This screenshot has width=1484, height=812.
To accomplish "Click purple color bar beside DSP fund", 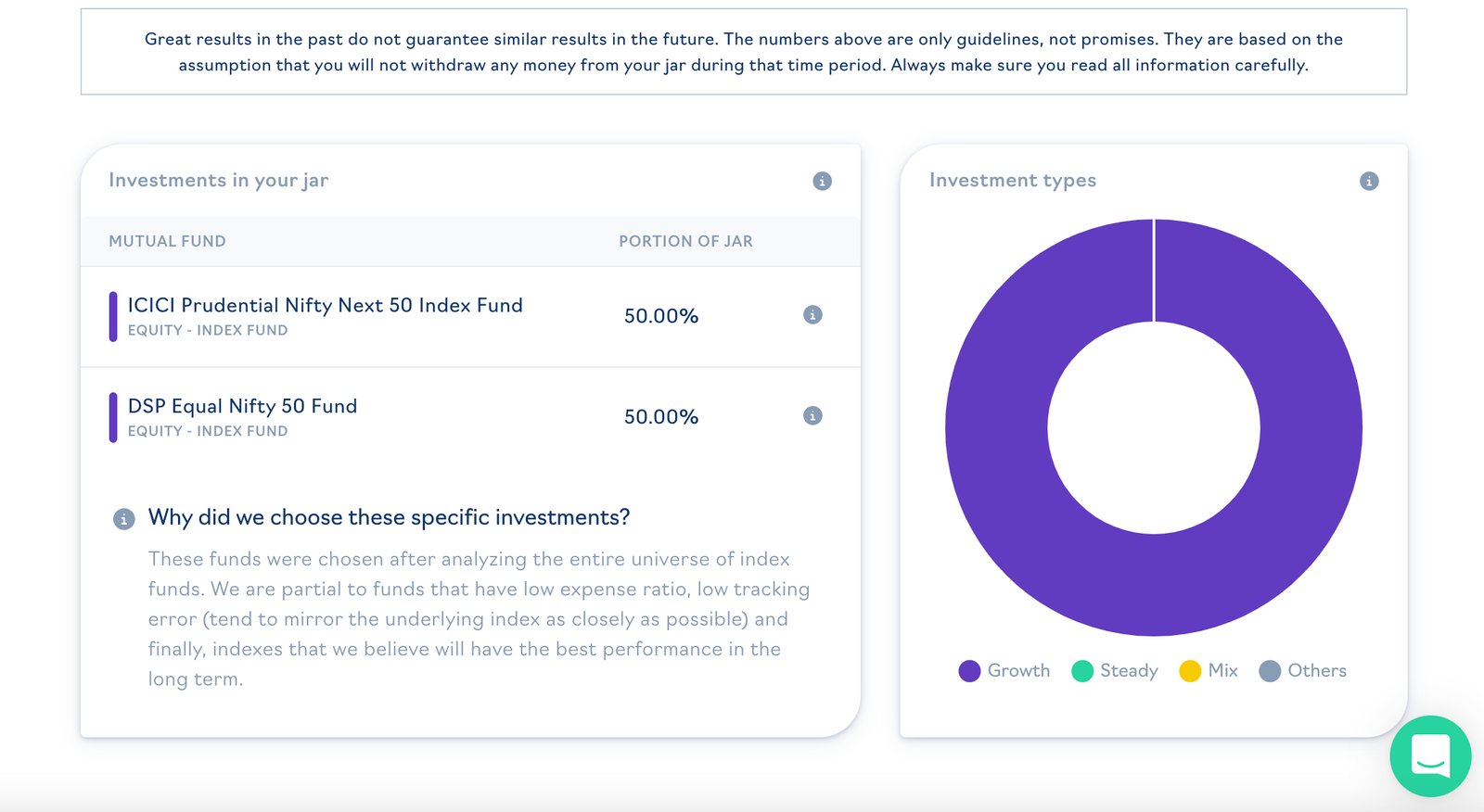I will click(113, 417).
